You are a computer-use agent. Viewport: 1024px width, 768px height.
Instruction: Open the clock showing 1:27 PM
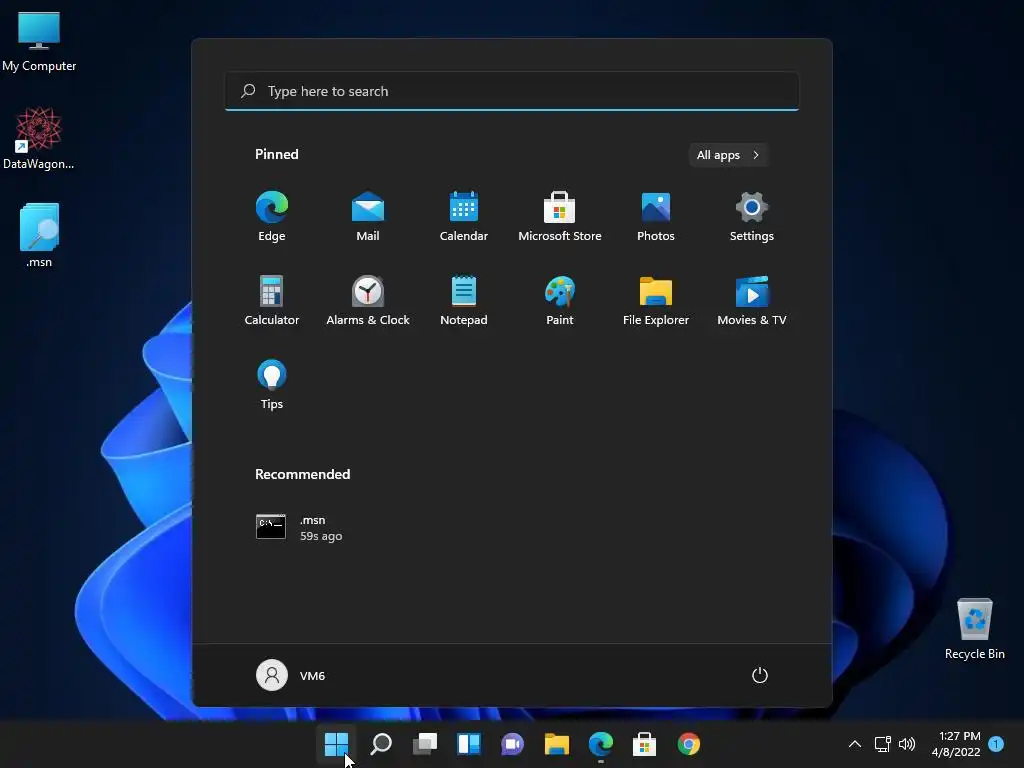click(x=956, y=744)
